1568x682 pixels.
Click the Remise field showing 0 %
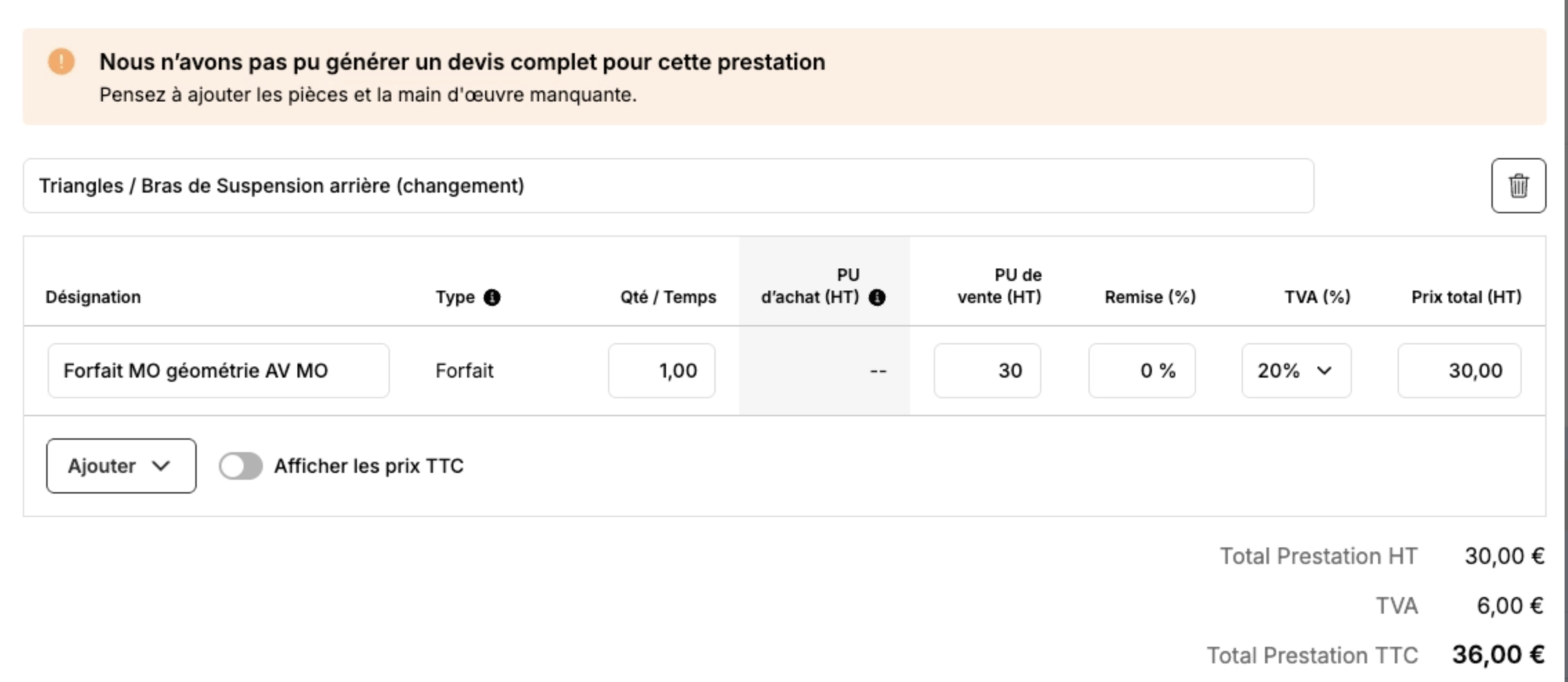click(x=1141, y=371)
